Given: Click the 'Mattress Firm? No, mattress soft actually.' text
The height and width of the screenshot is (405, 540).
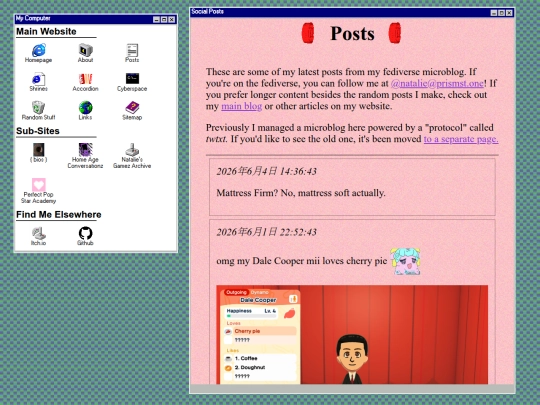Looking at the screenshot, I should click(301, 193).
